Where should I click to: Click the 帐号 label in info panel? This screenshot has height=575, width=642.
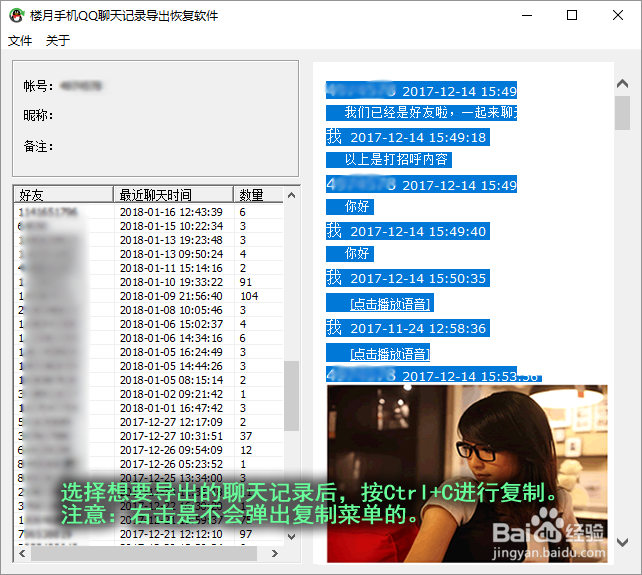38,86
